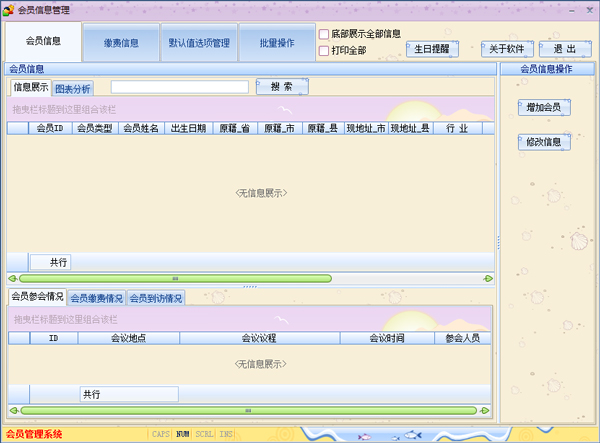The image size is (600, 443).
Task: Click the 现地址_县 column header
Action: (x=411, y=128)
